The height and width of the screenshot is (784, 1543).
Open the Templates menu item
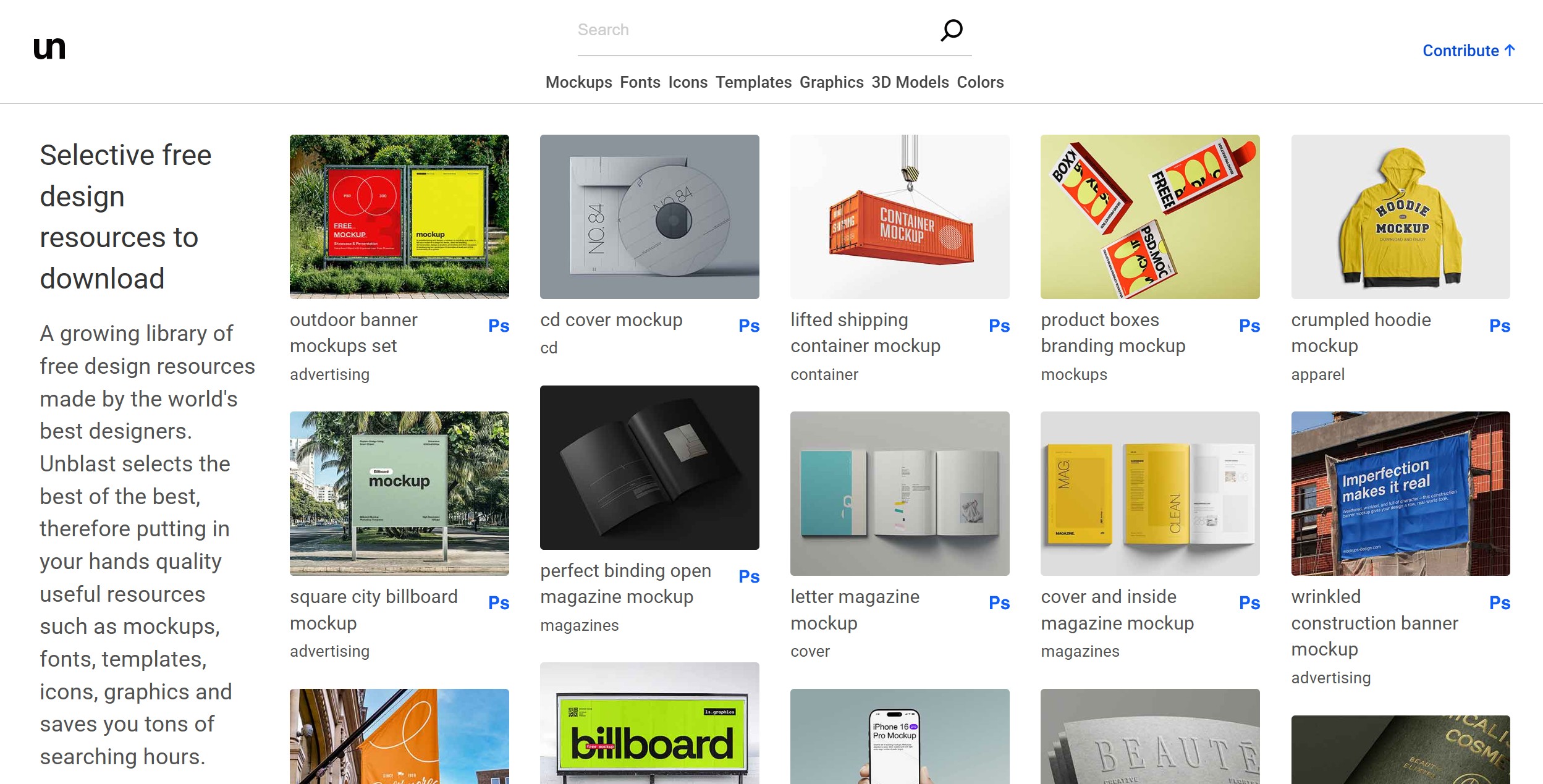pyautogui.click(x=753, y=82)
